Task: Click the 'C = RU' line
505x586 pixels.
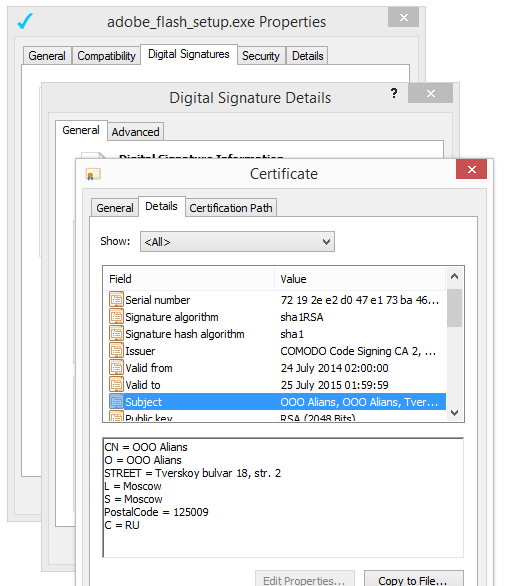Action: click(122, 525)
